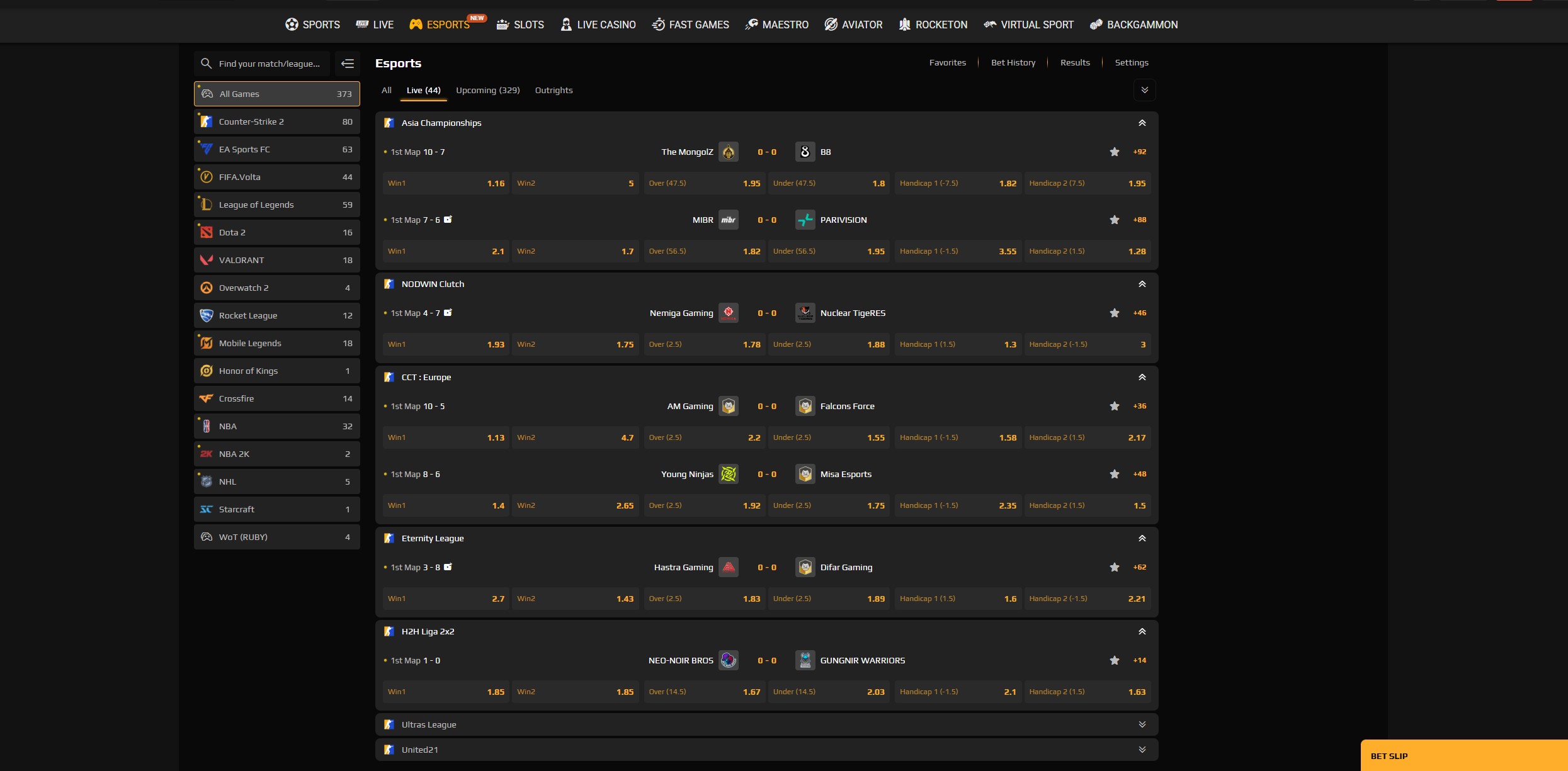Screen dimensions: 1568x771
Task: Show +92 more markets for MongolZ match
Action: click(x=1140, y=152)
